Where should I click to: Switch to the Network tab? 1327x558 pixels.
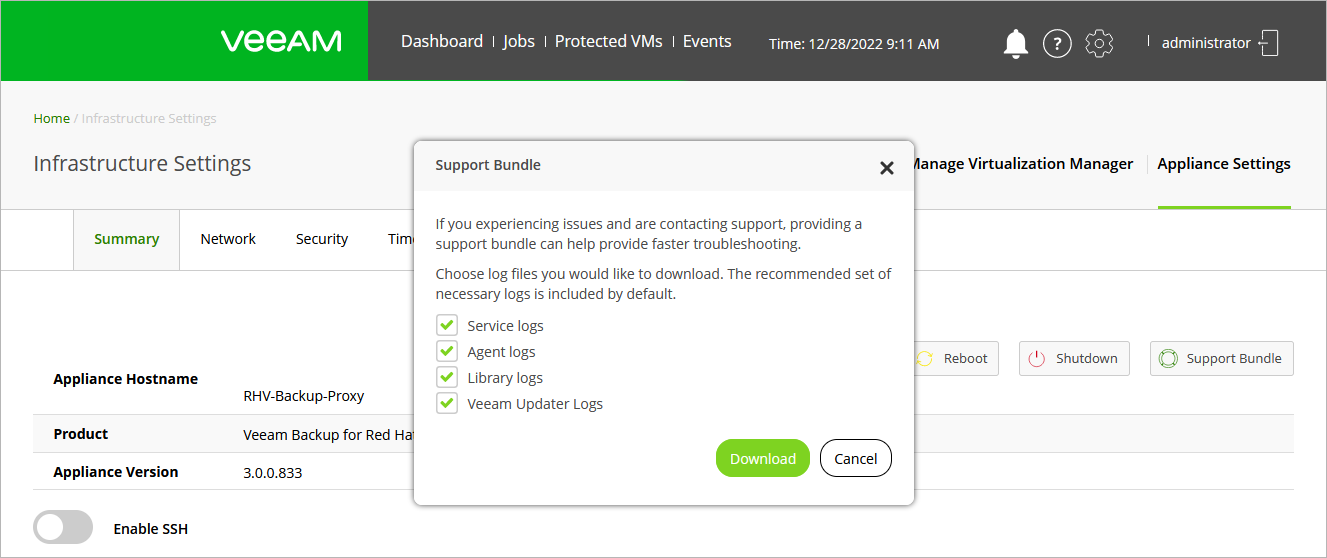(x=228, y=239)
